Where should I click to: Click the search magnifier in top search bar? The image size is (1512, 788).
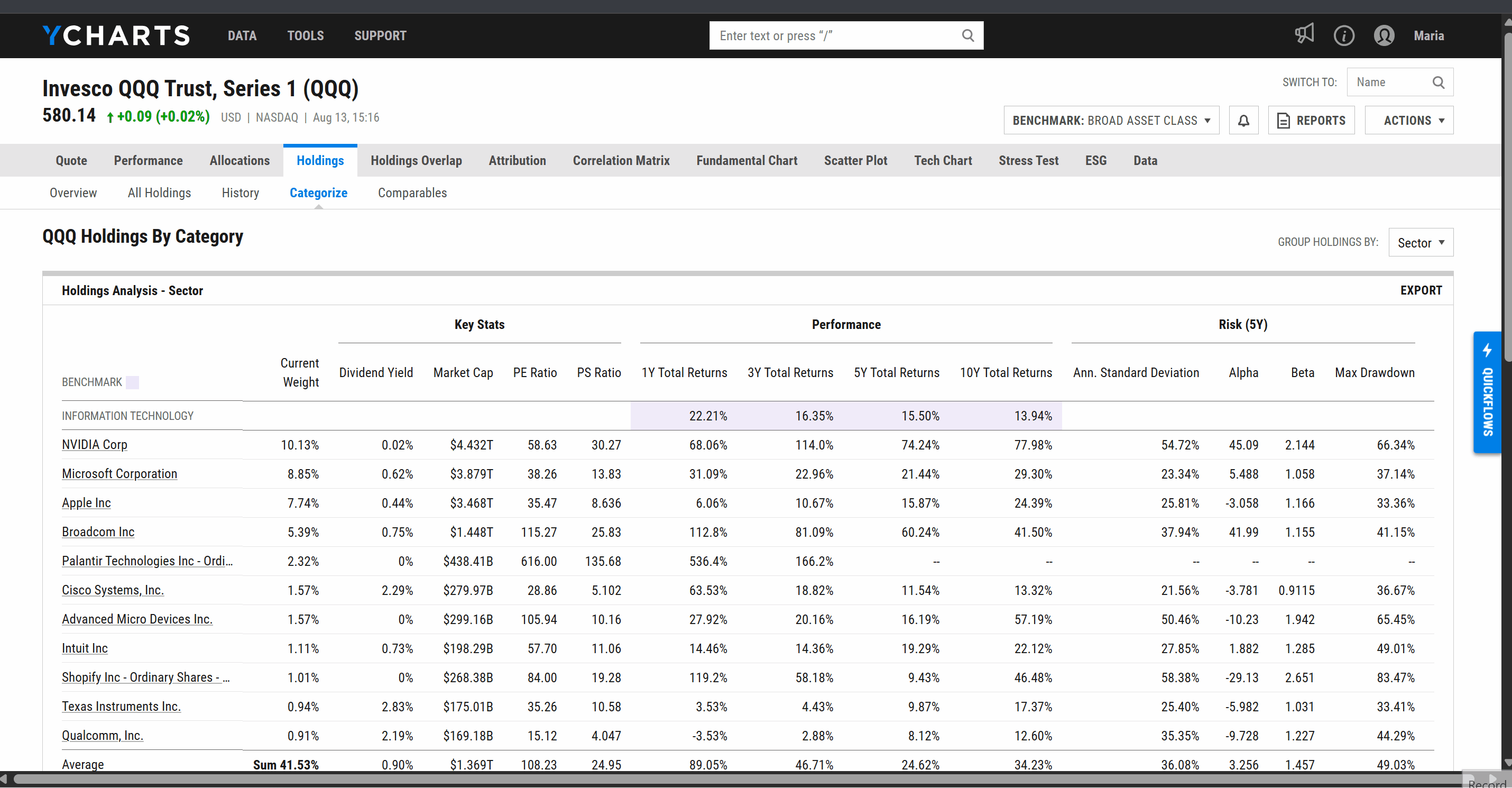tap(968, 36)
